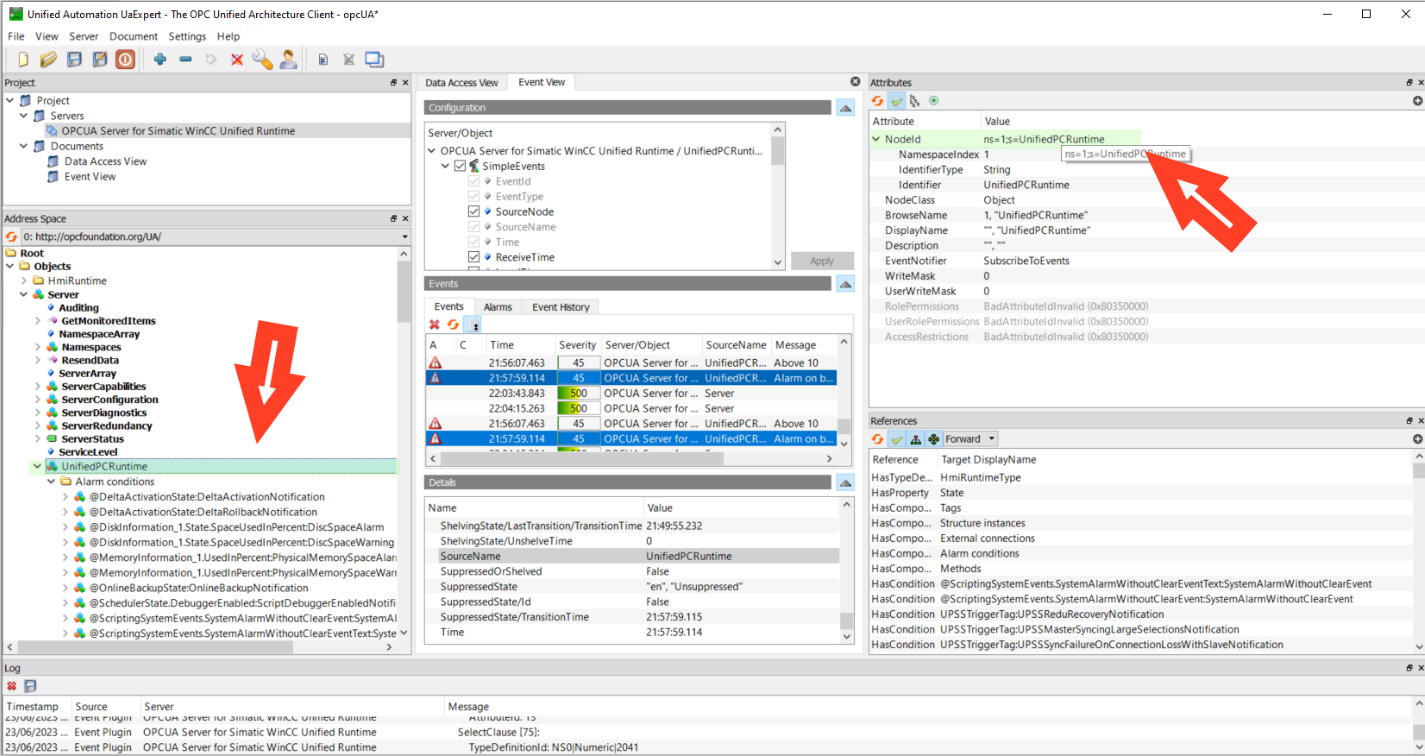The width and height of the screenshot is (1425, 756).
Task: Uncheck the SimpleEvents checkbox
Action: pos(460,166)
